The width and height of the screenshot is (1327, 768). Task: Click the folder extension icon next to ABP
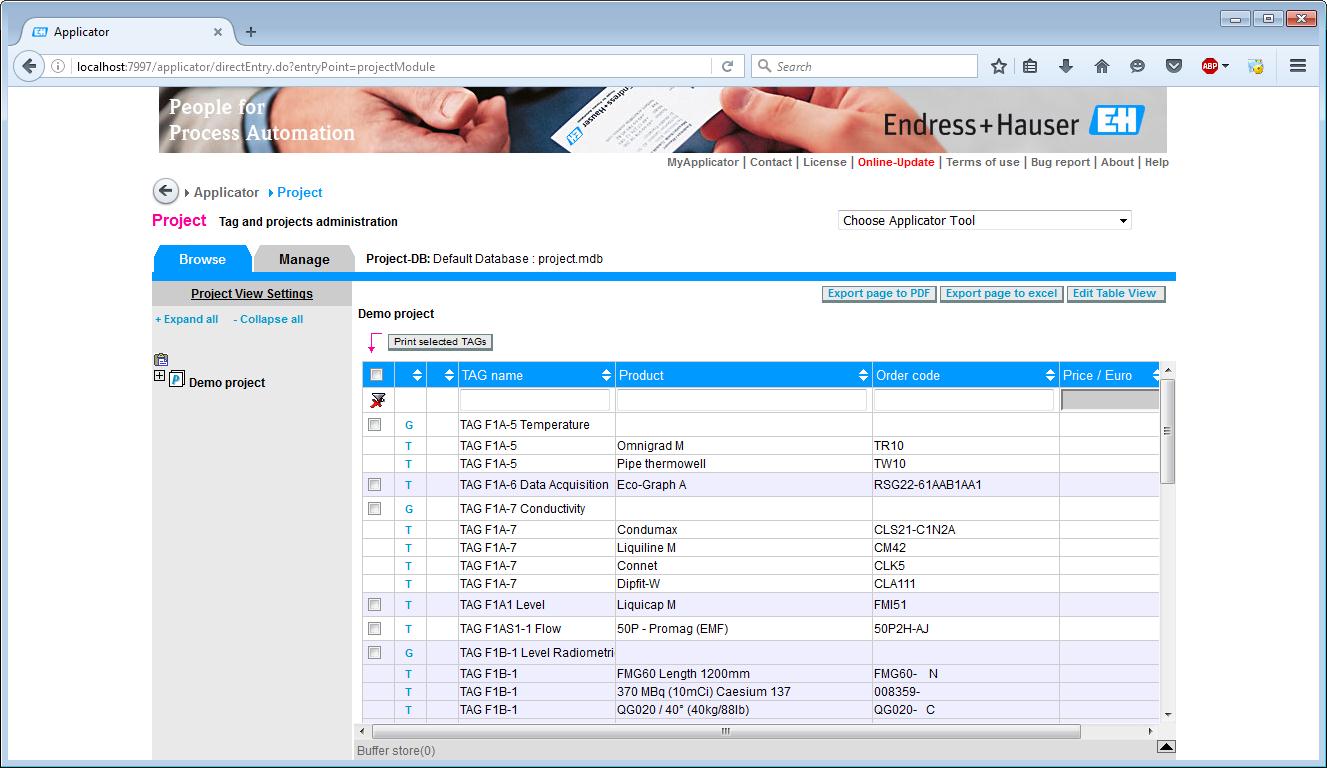tap(1255, 66)
